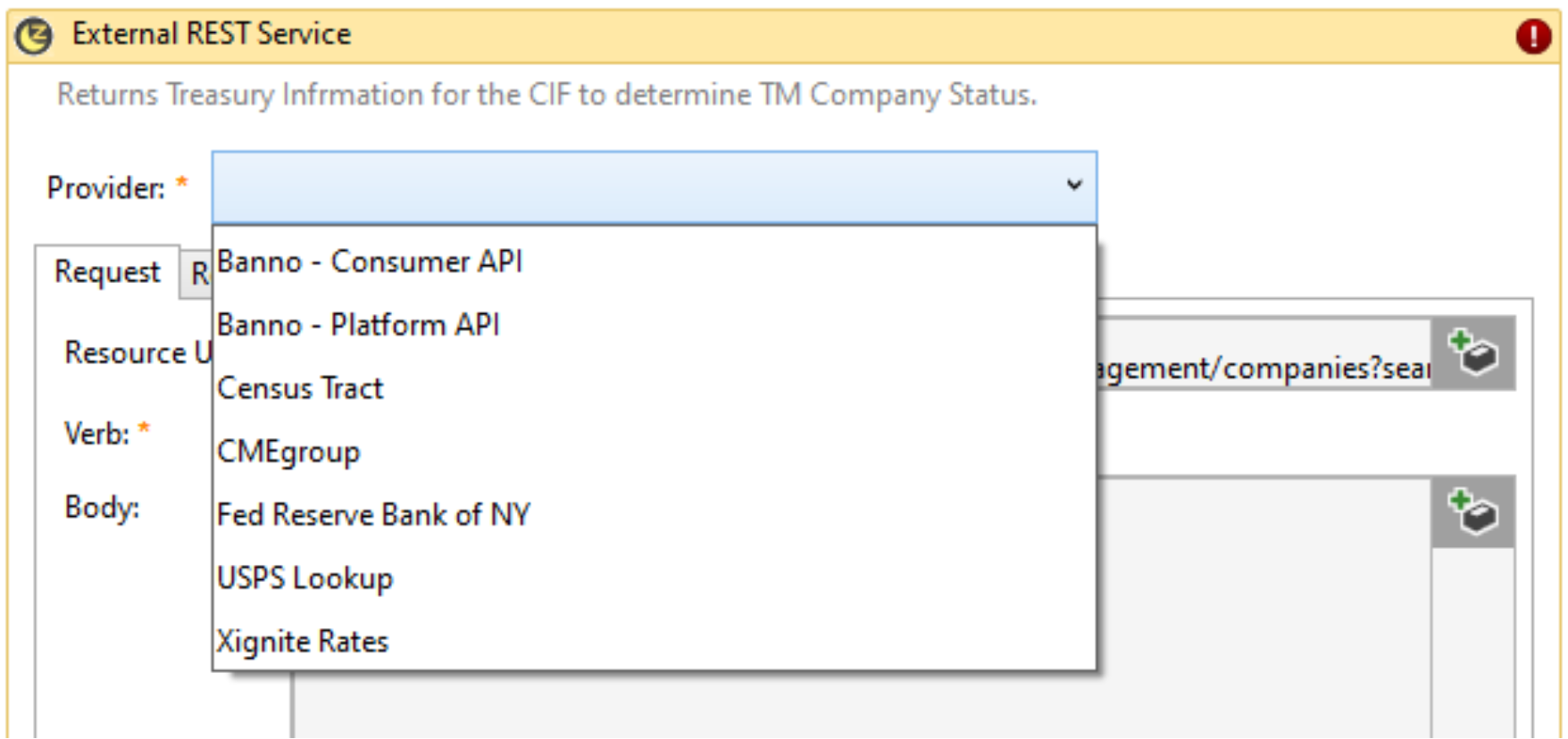This screenshot has width=1568, height=739.
Task: Click the red error indicator icon
Action: (x=1532, y=37)
